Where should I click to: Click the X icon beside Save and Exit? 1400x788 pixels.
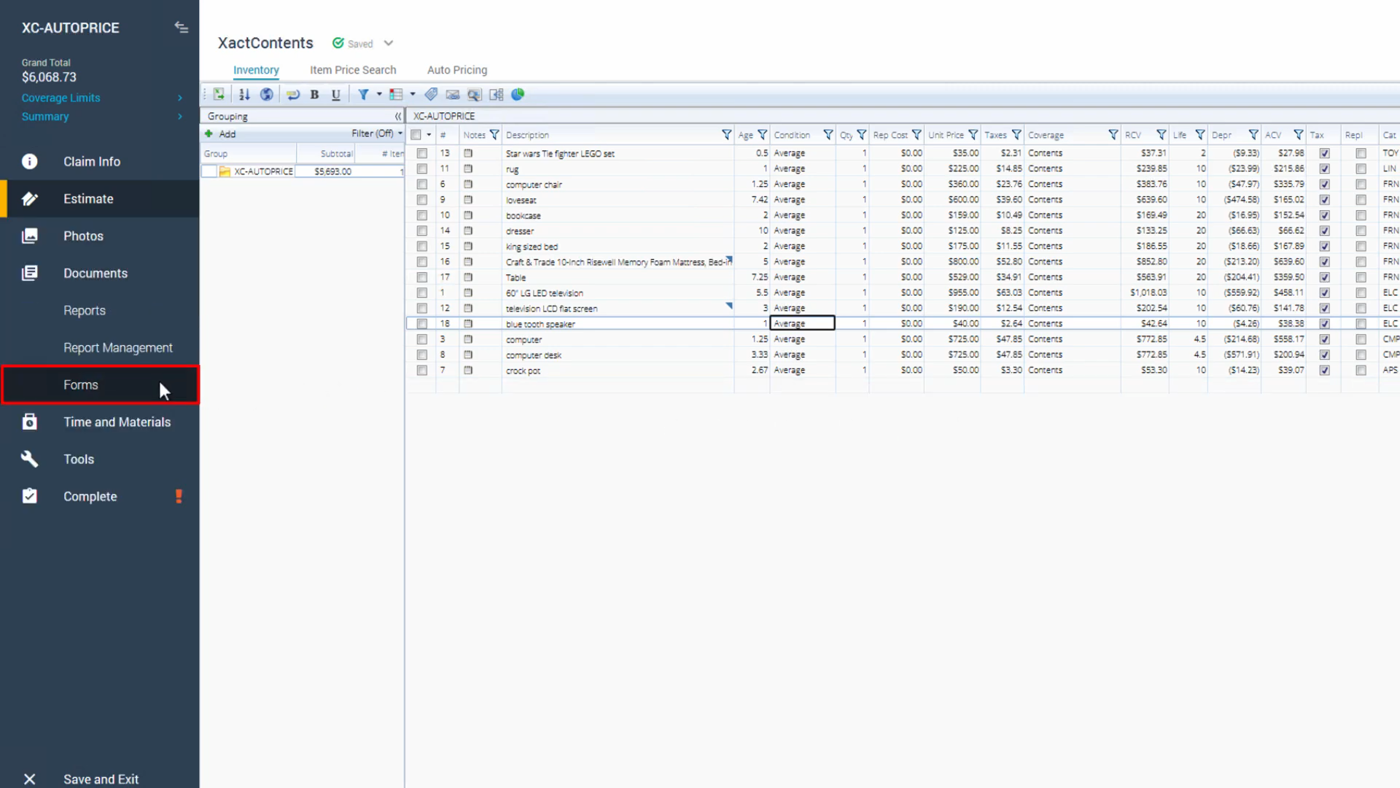pyautogui.click(x=30, y=779)
